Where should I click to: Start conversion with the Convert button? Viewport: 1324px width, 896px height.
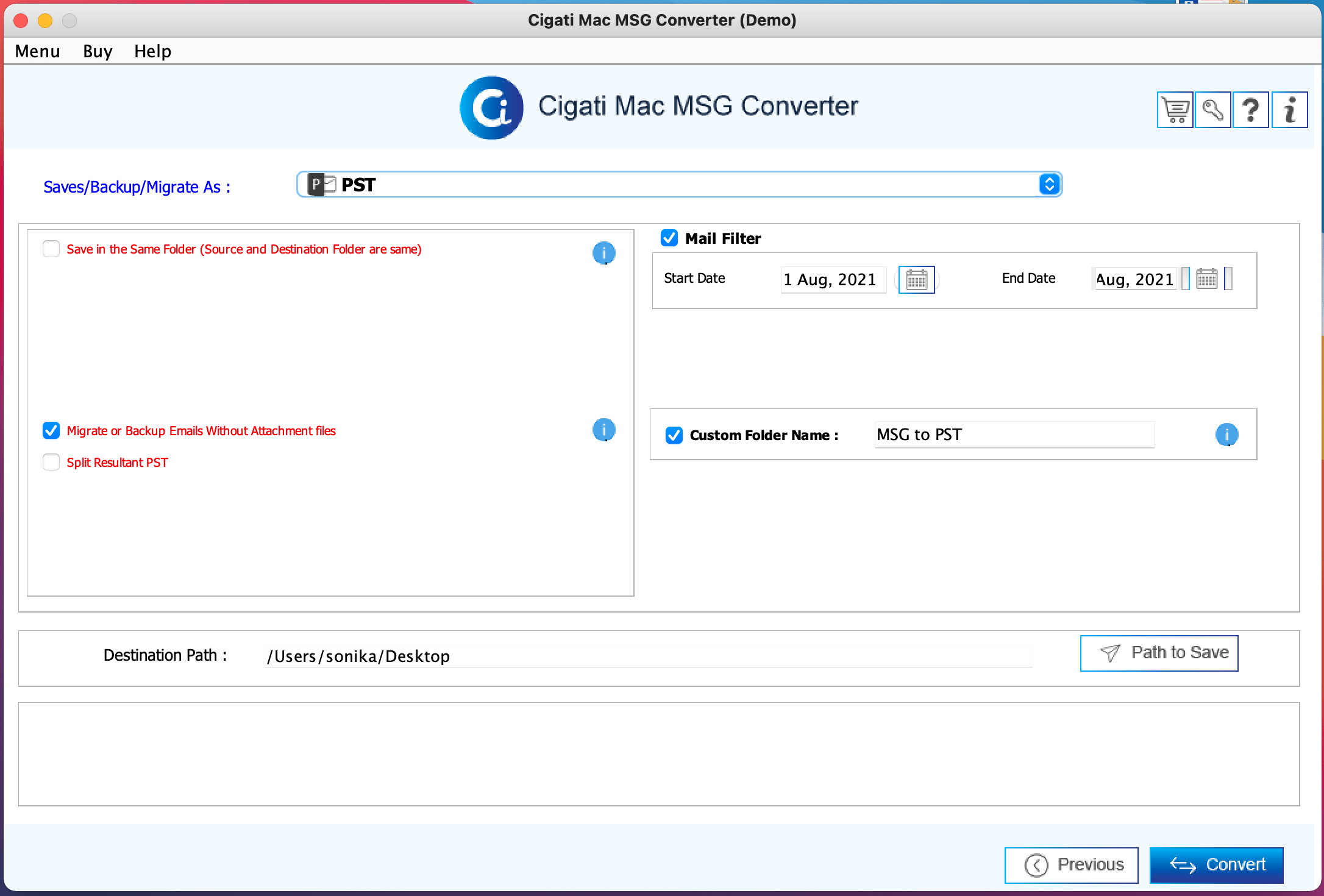(x=1216, y=865)
